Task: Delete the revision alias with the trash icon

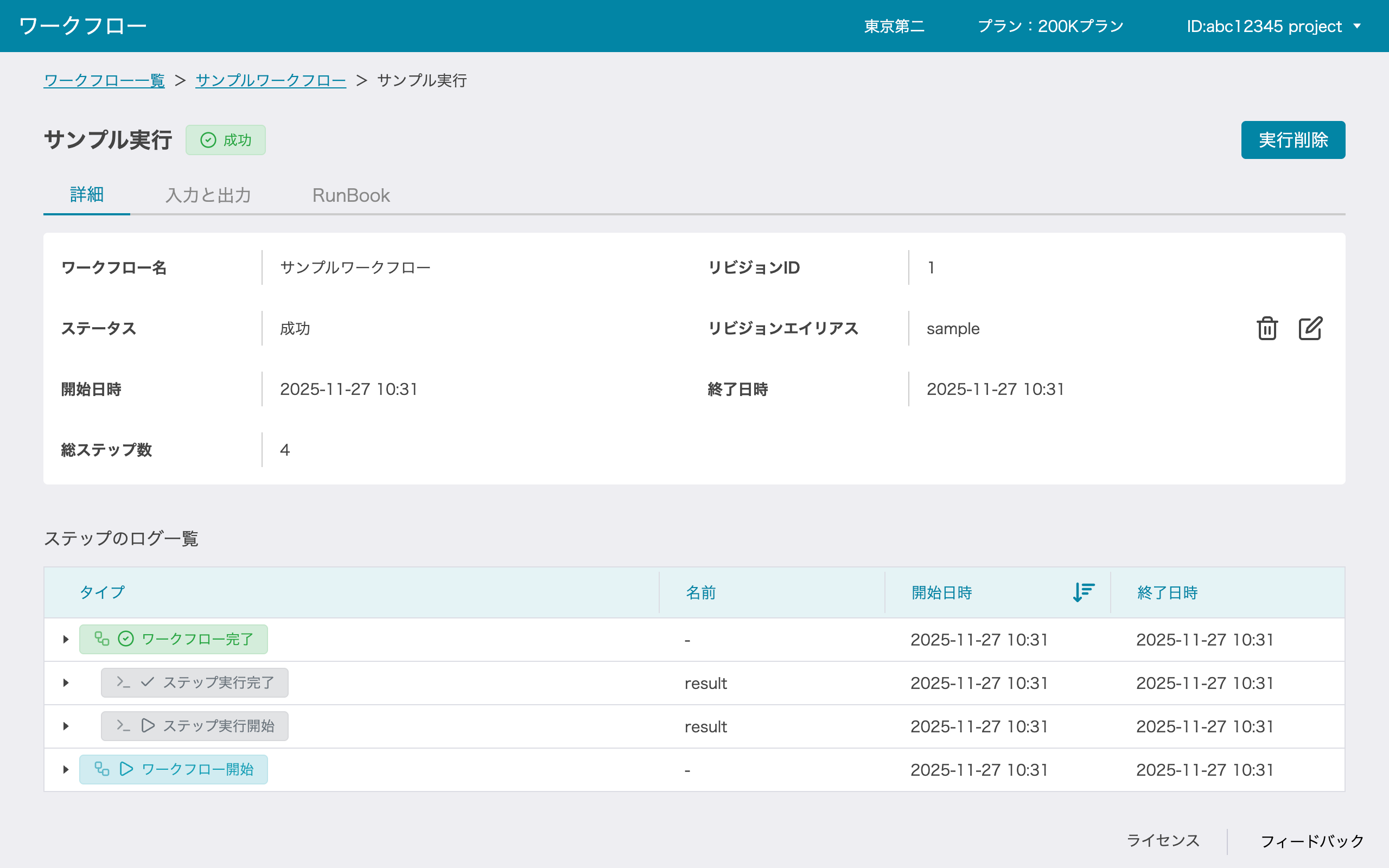Action: point(1267,328)
